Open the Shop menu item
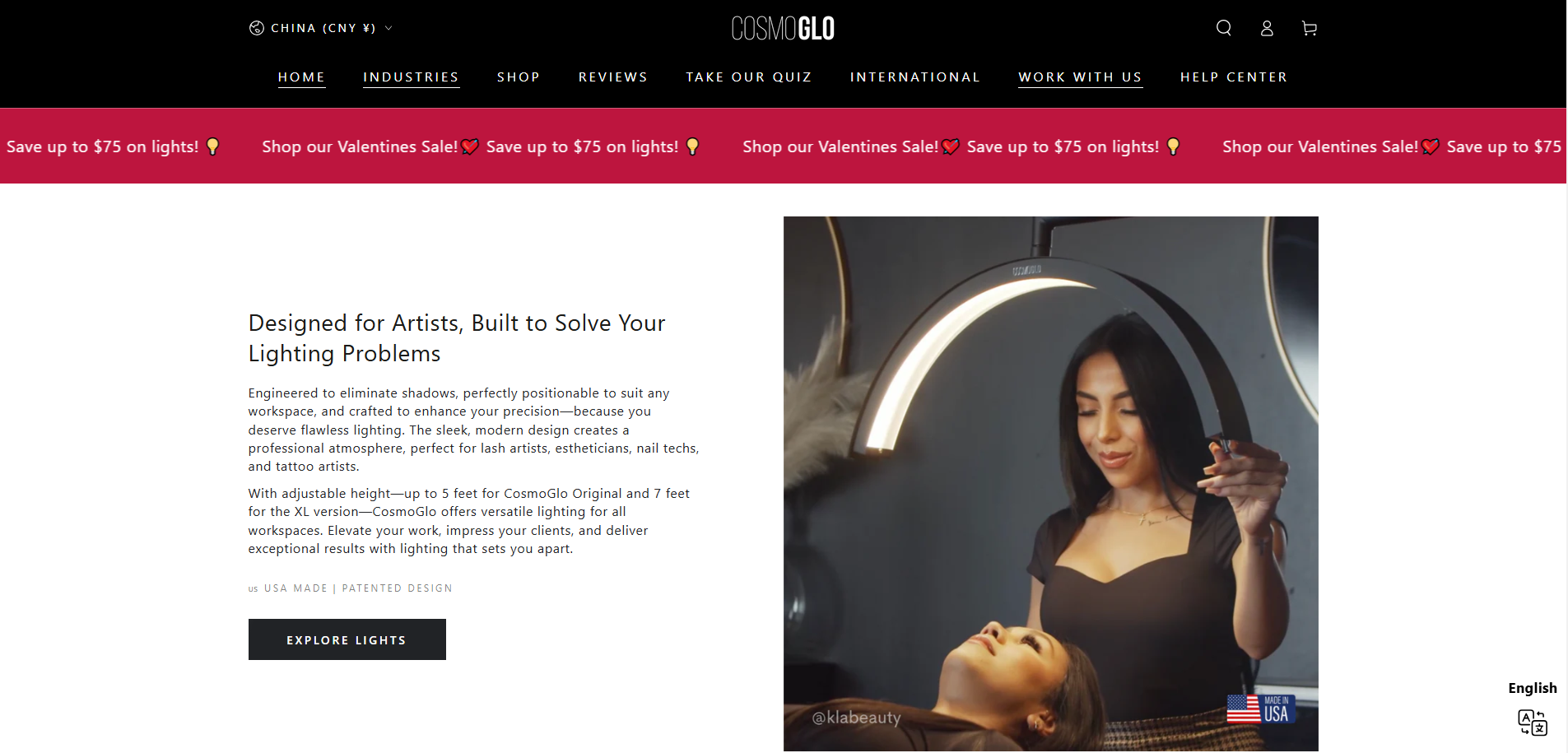The height and width of the screenshot is (753, 1568). pos(519,77)
